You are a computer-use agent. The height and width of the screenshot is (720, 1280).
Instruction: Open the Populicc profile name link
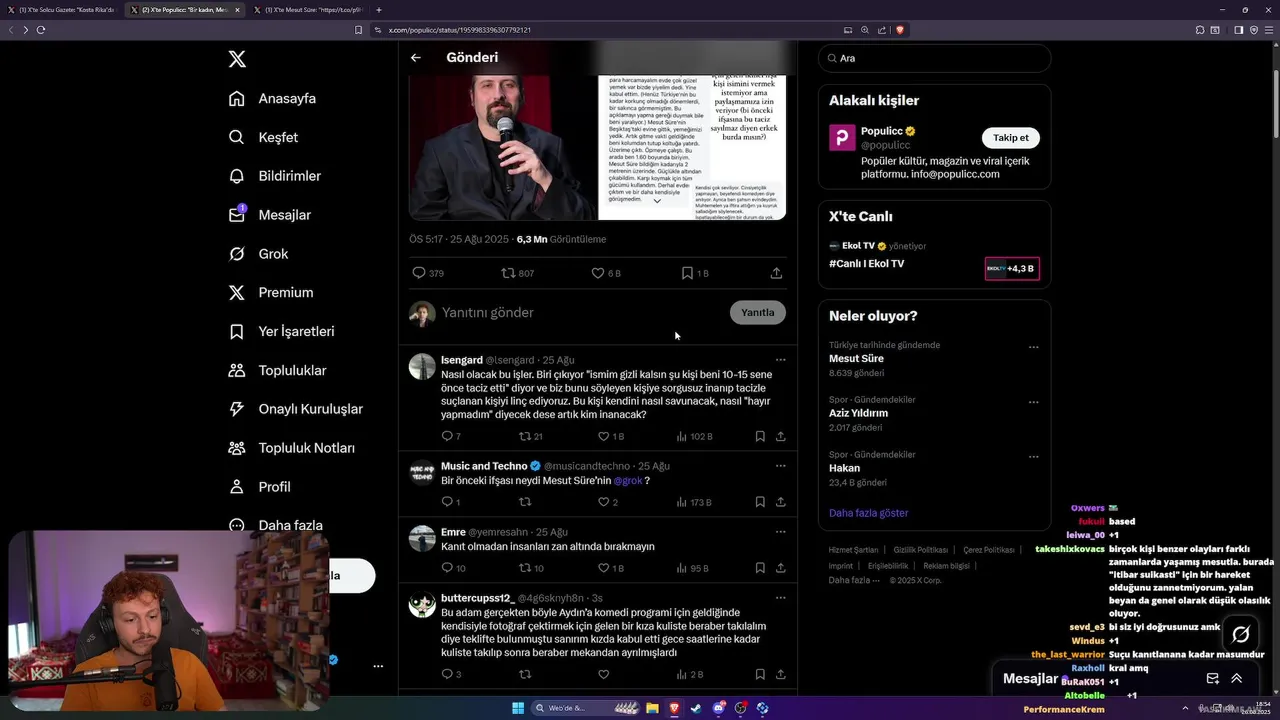[882, 131]
